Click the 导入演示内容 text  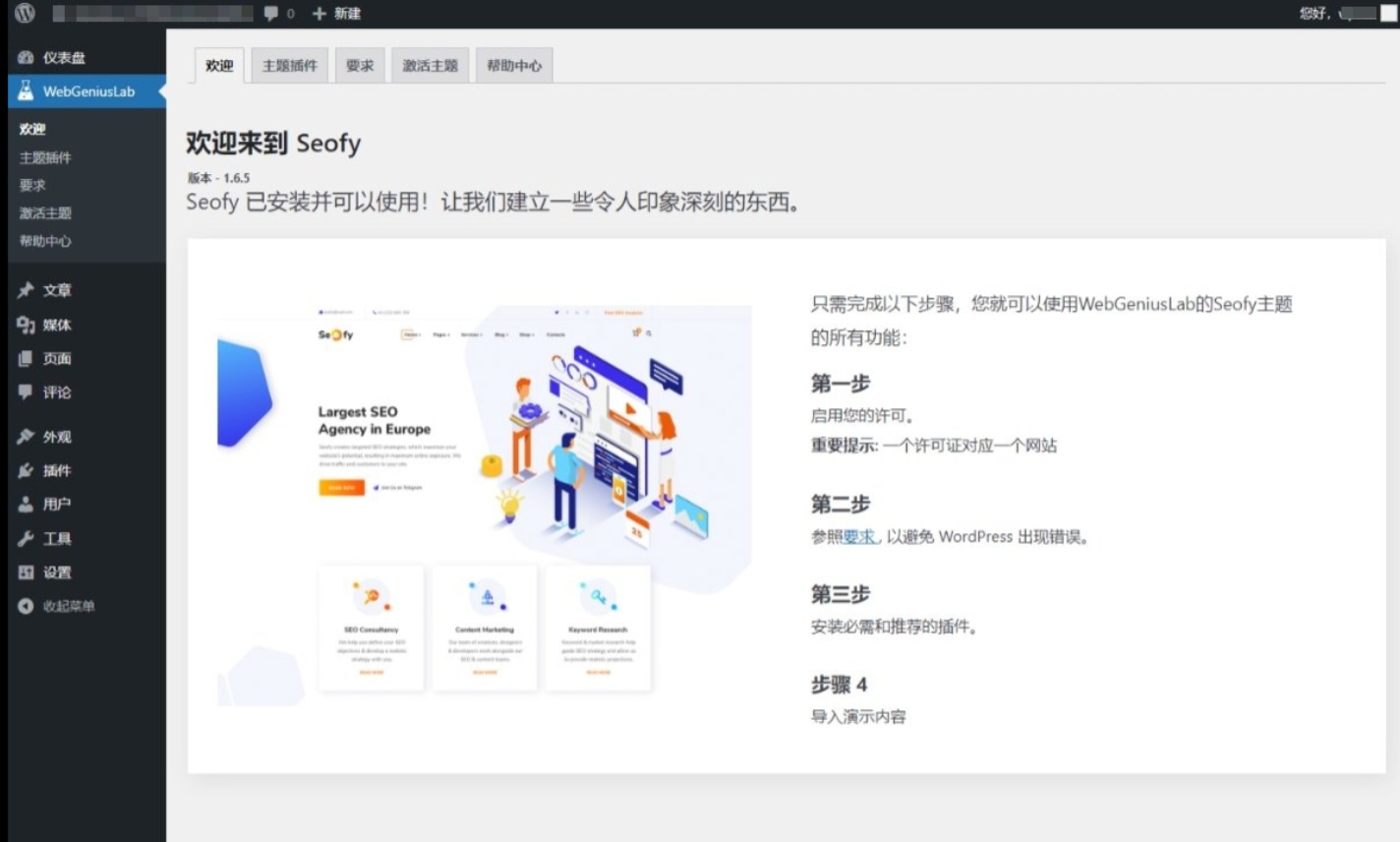click(858, 717)
